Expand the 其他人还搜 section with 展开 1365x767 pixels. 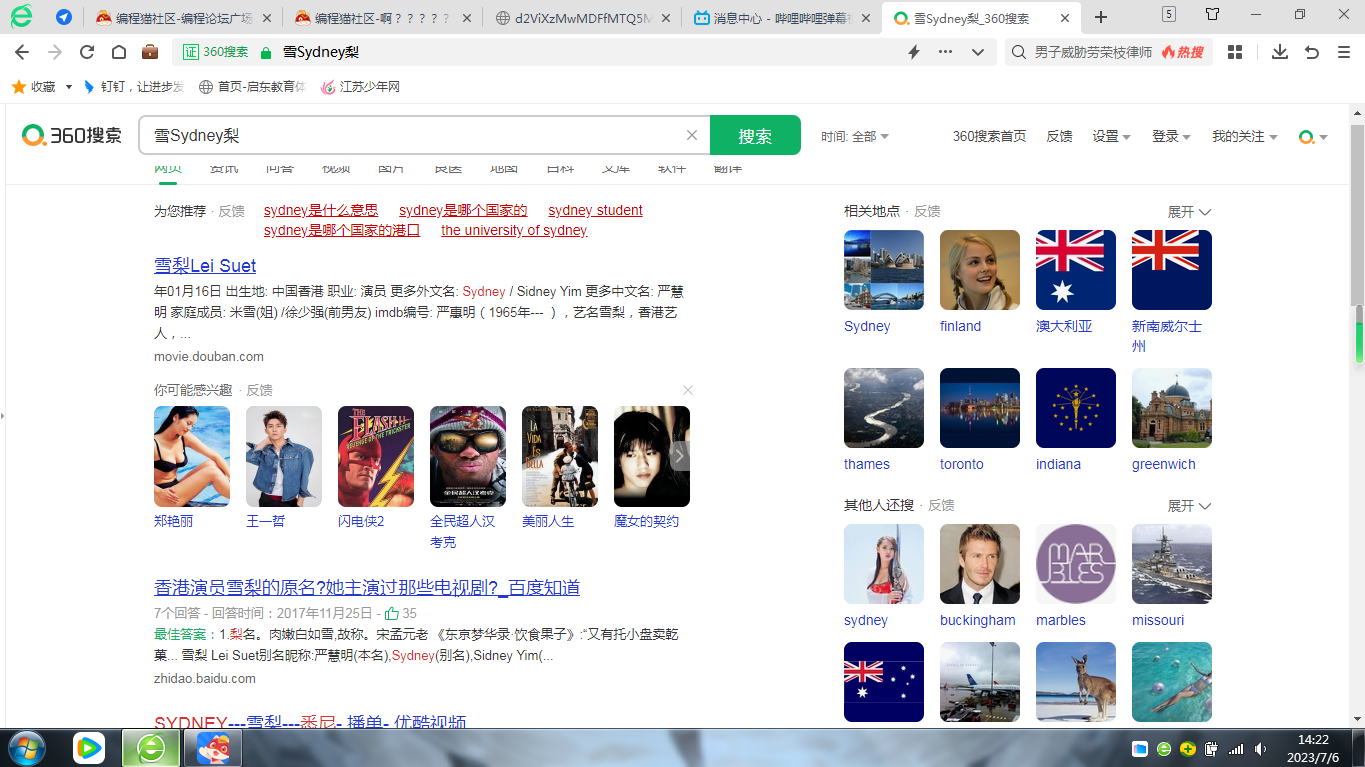click(1190, 506)
